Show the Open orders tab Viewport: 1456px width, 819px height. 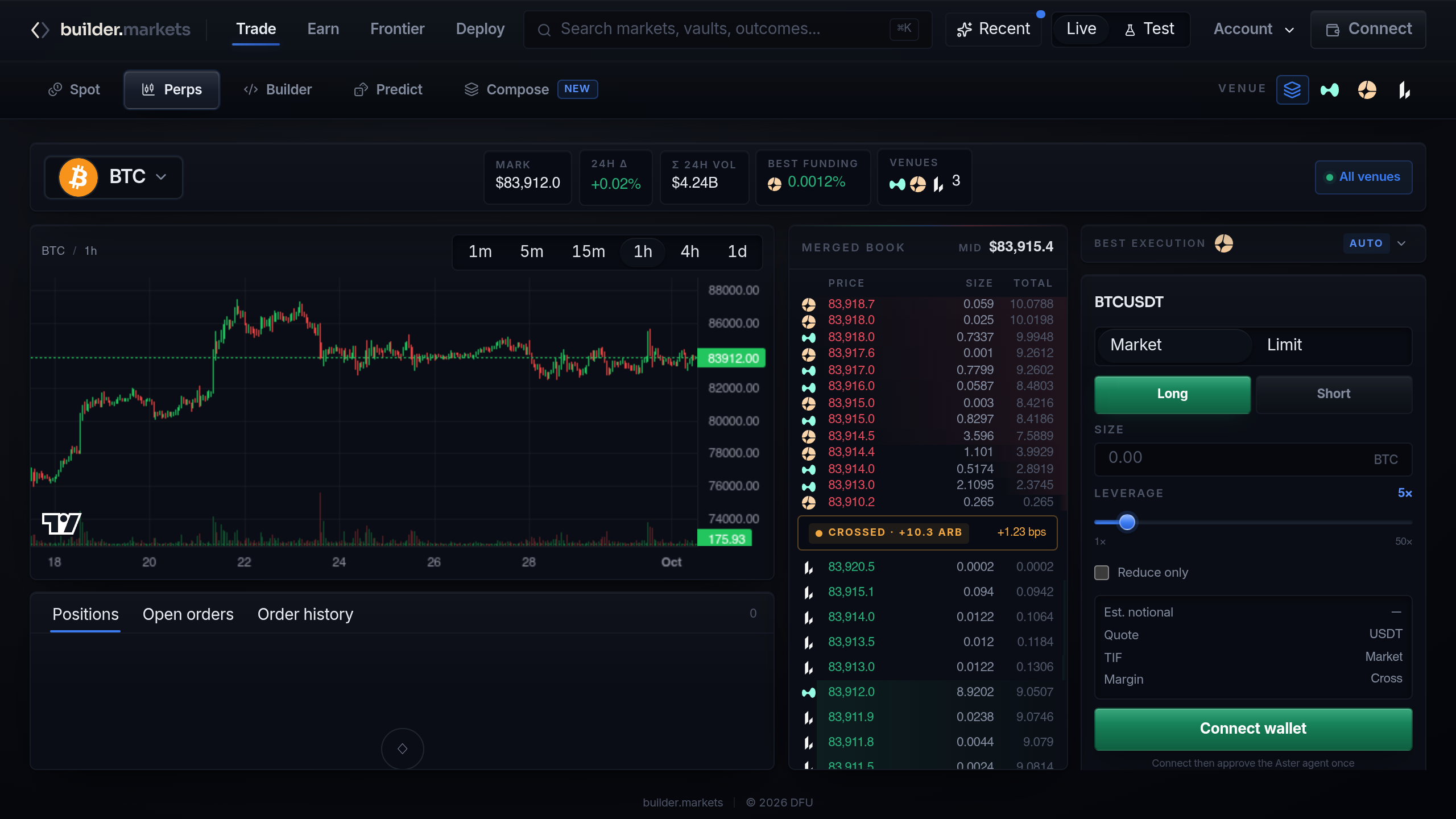188,615
